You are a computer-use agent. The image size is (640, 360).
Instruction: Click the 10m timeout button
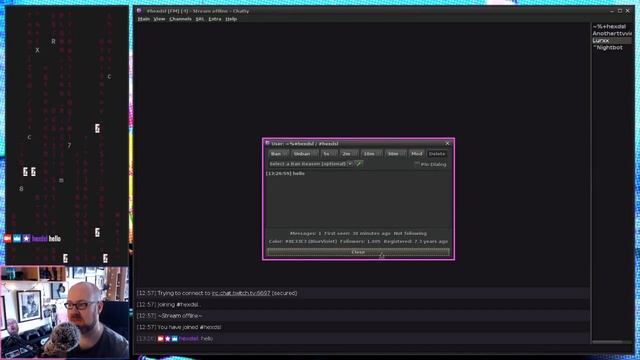(x=372, y=154)
